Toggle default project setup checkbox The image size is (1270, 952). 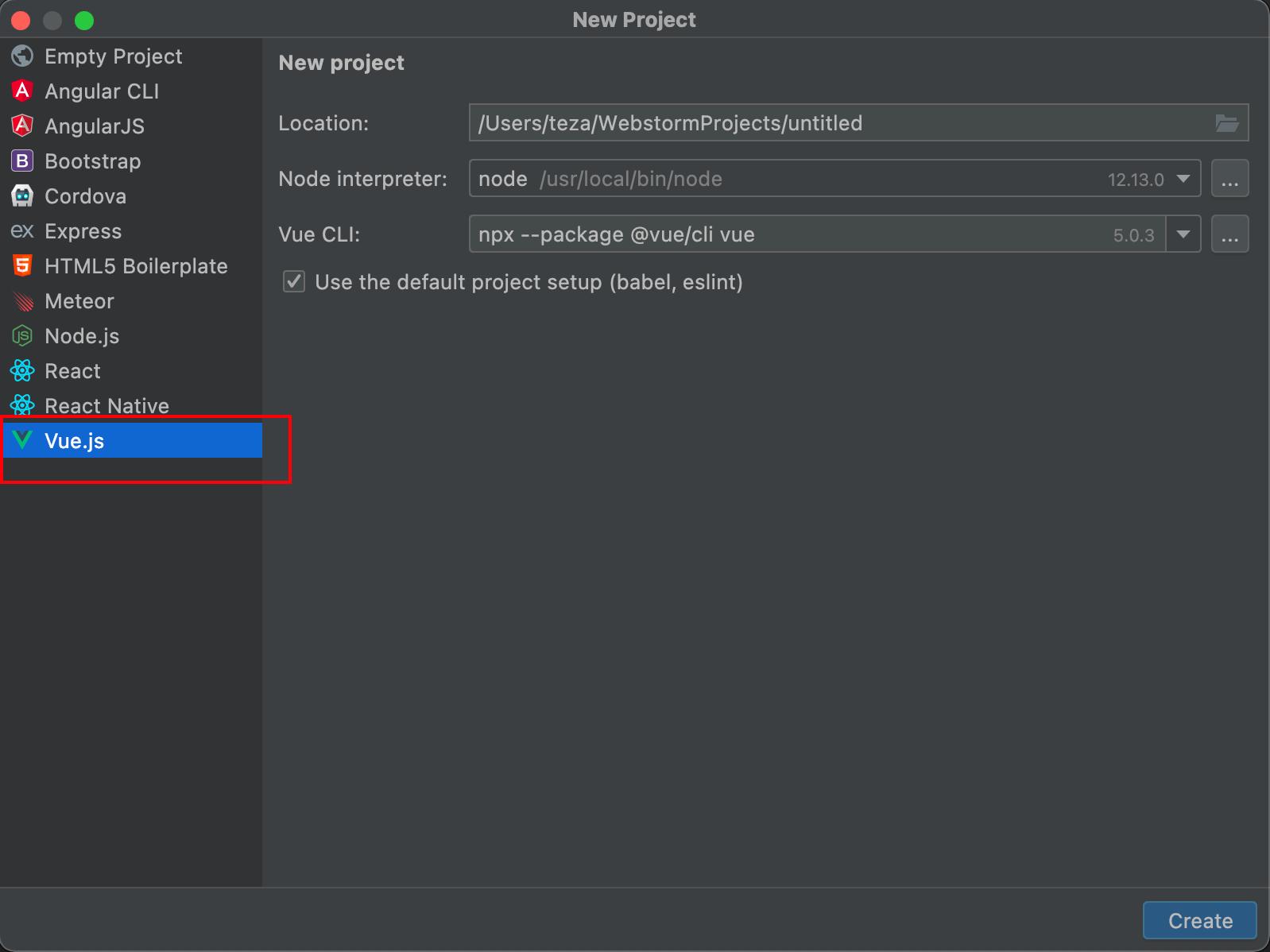pyautogui.click(x=294, y=281)
